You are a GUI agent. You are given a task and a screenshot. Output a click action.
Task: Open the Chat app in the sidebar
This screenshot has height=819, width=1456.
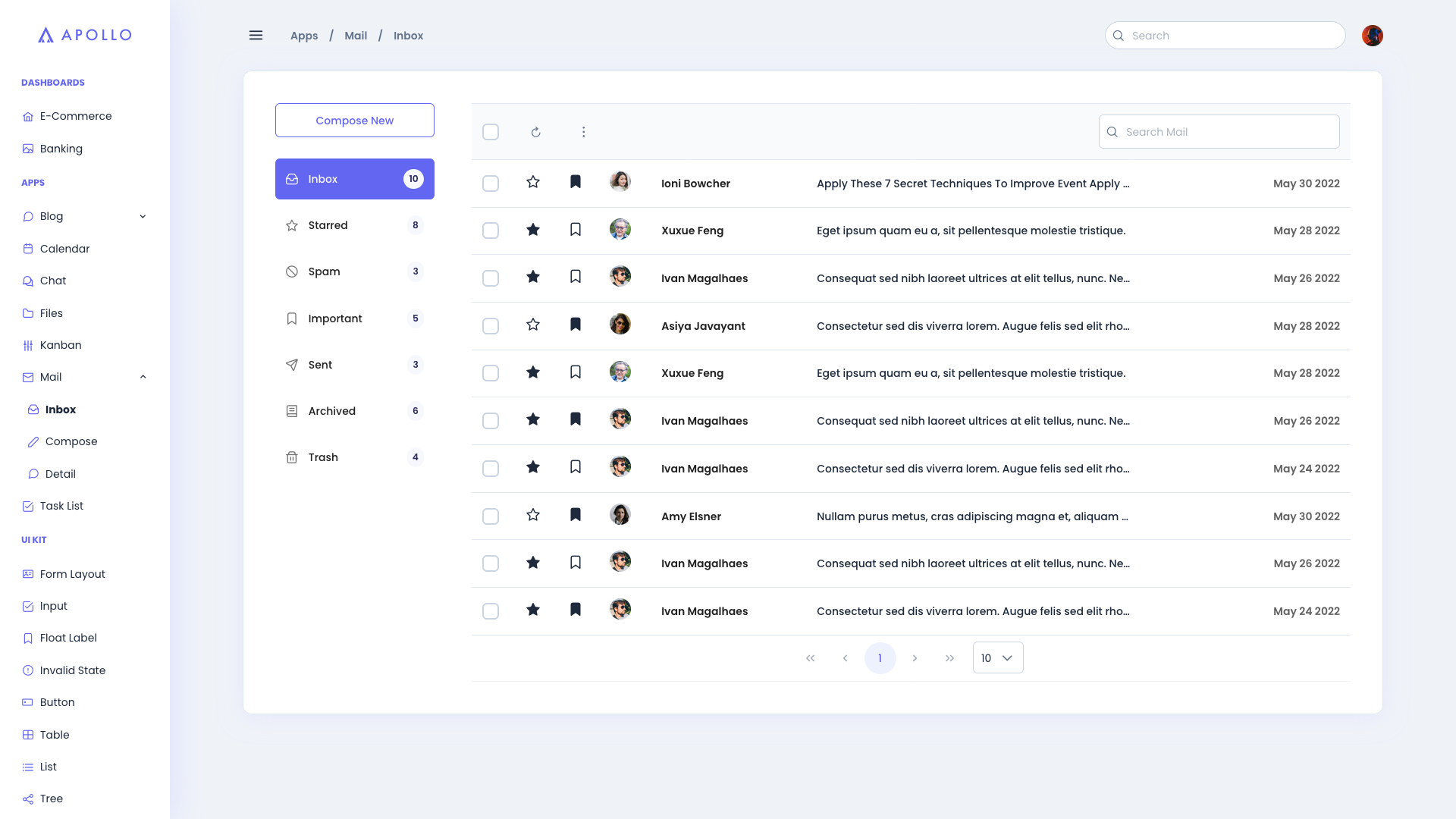[53, 281]
